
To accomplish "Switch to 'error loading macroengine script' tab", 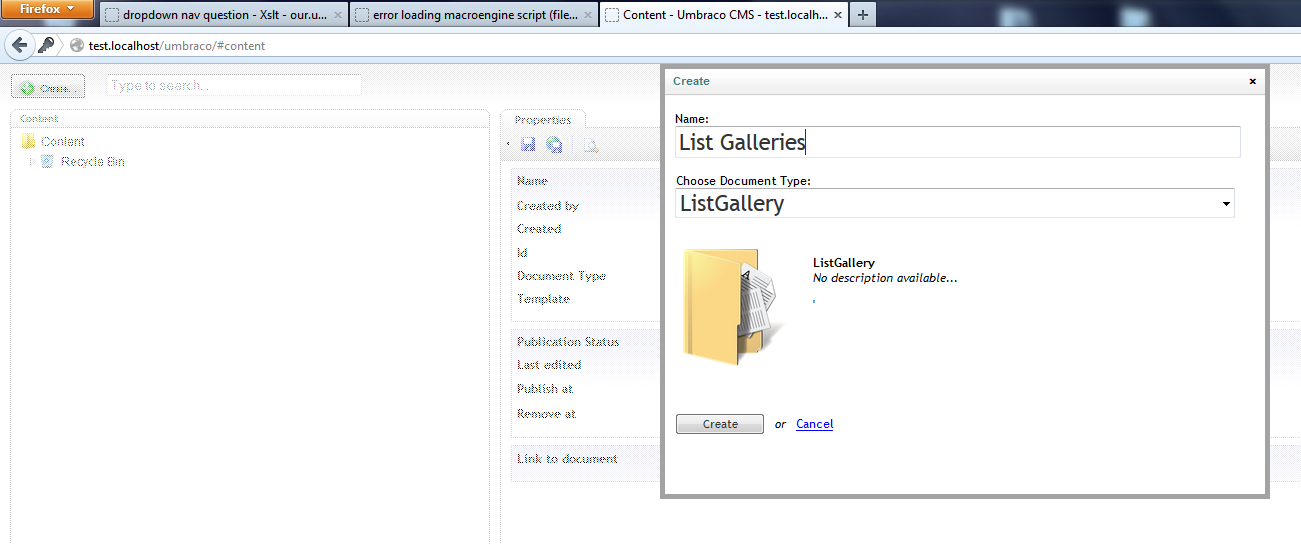I will point(475,15).
